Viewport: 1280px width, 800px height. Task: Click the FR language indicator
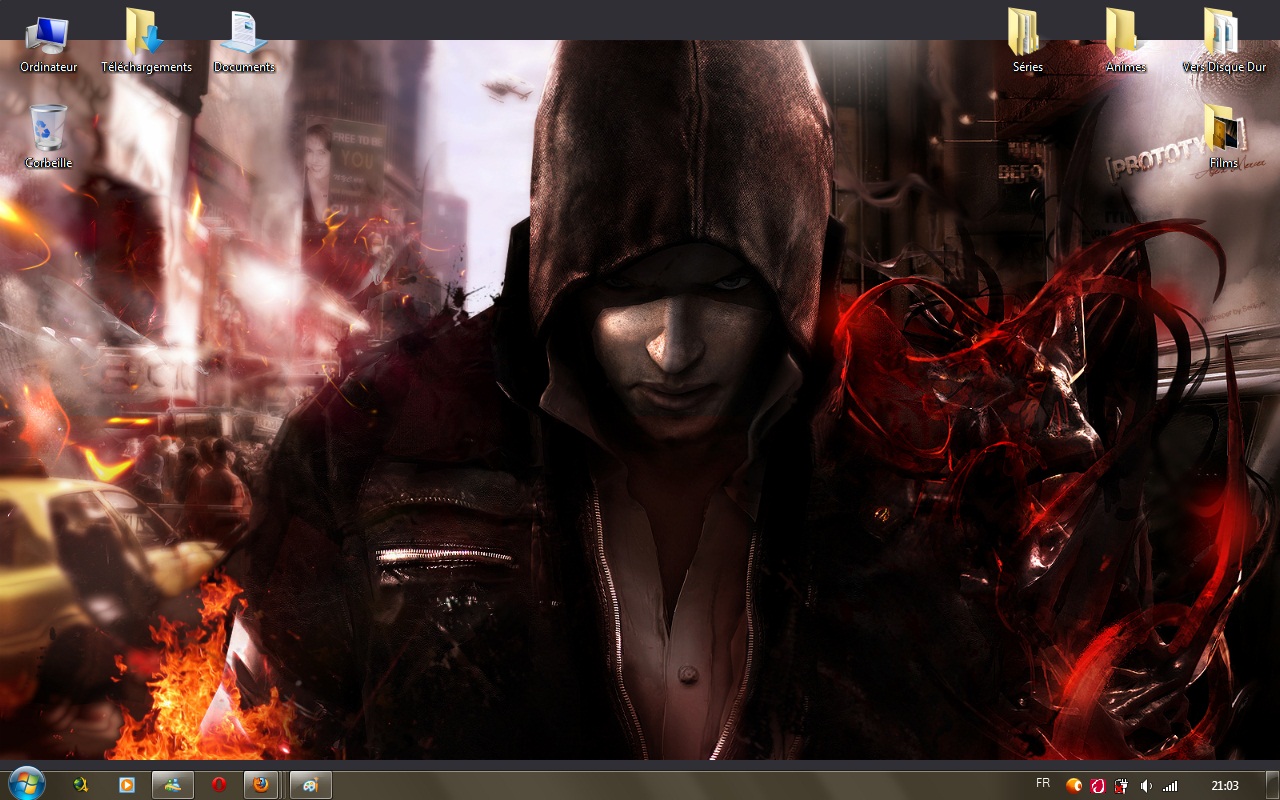[x=1043, y=783]
